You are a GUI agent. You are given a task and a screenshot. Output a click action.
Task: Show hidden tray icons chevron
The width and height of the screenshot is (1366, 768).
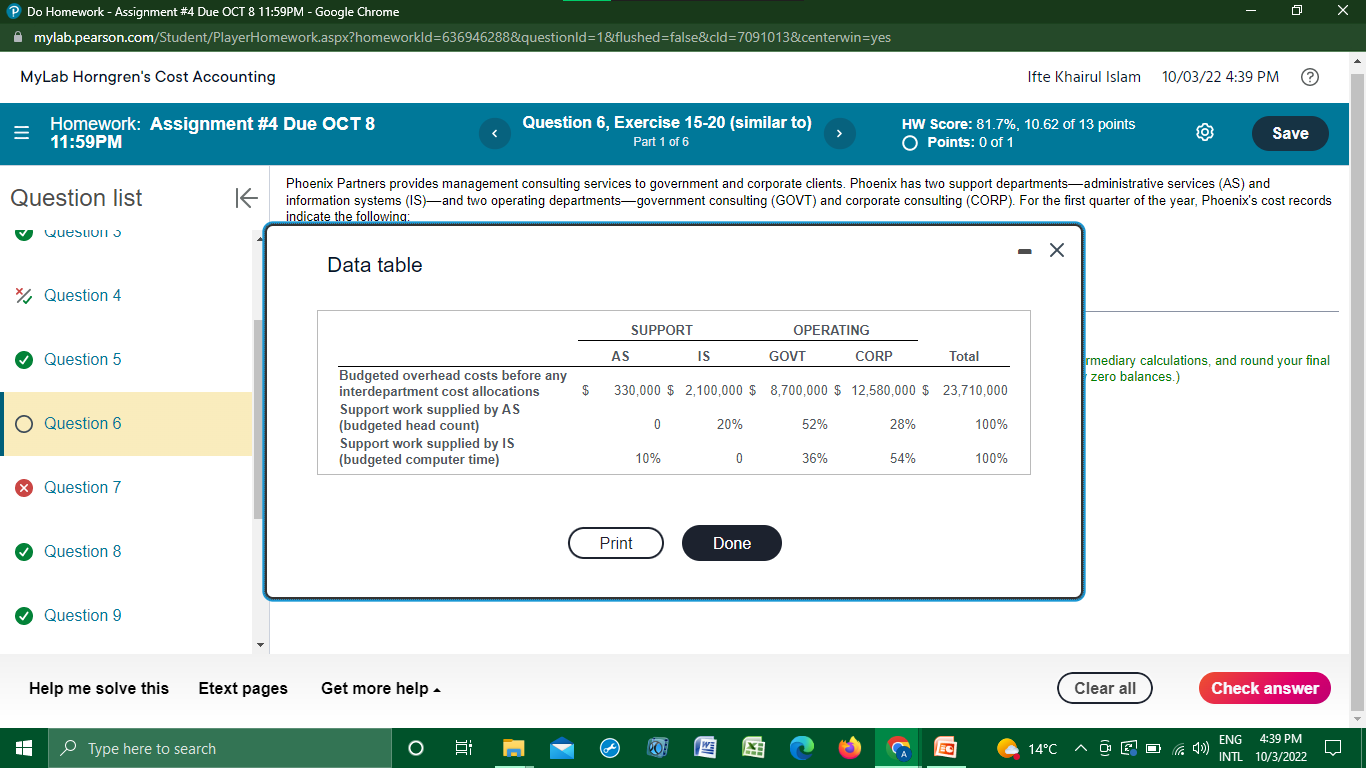1082,749
